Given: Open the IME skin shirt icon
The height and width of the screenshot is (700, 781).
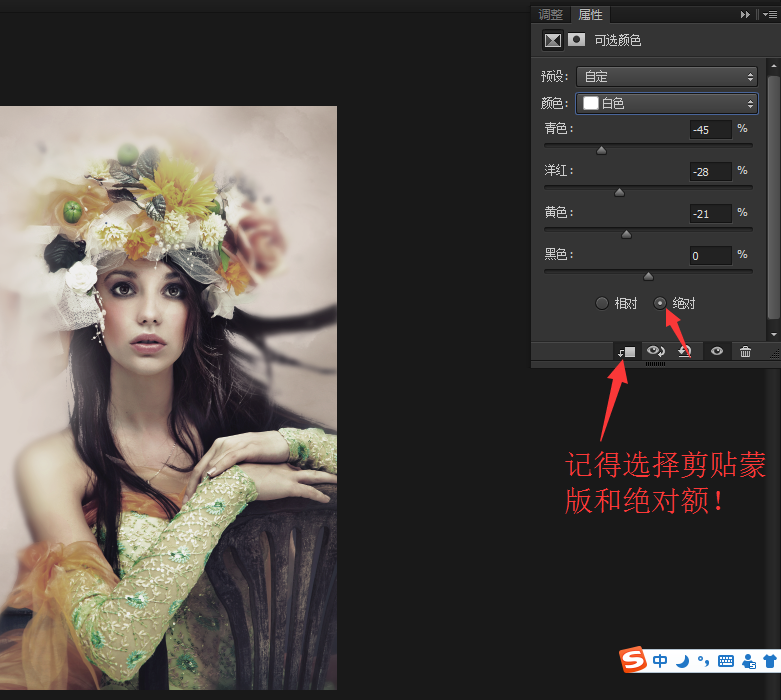Looking at the screenshot, I should [770, 661].
